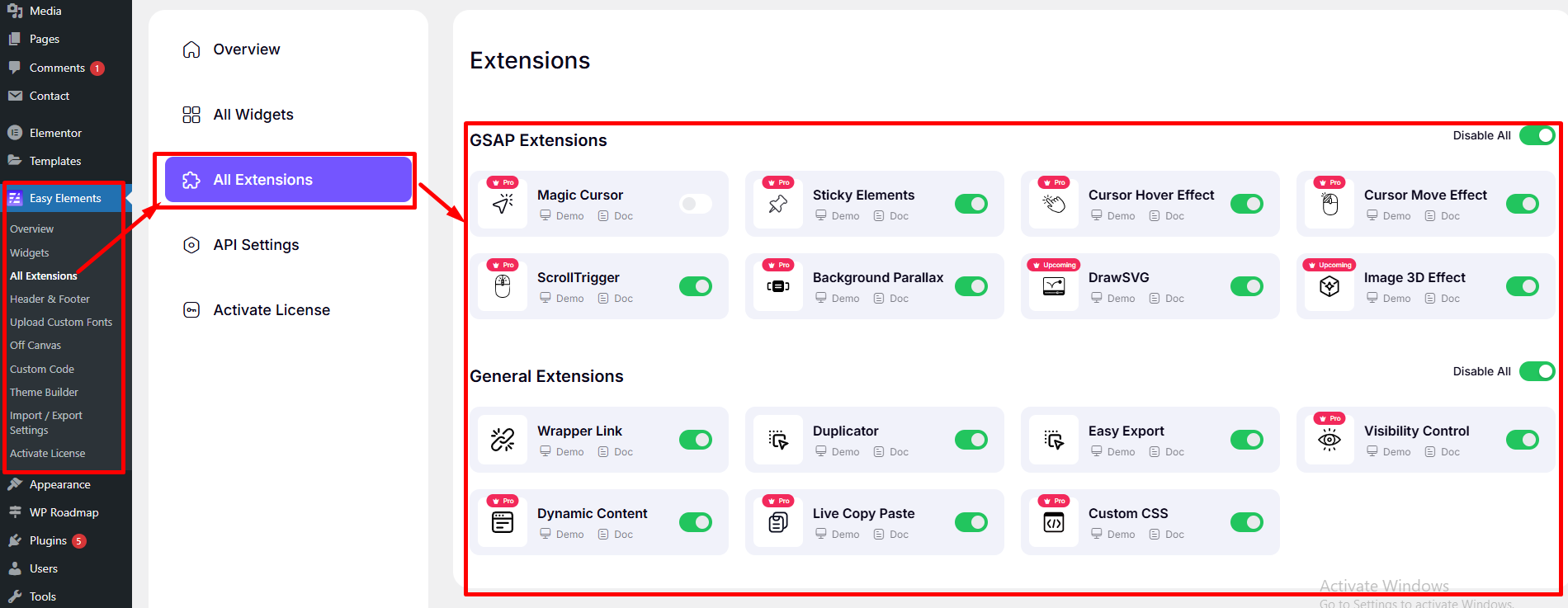Switch off Disable All for General Extensions
Screen dimensions: 1568x608
coord(1537,371)
